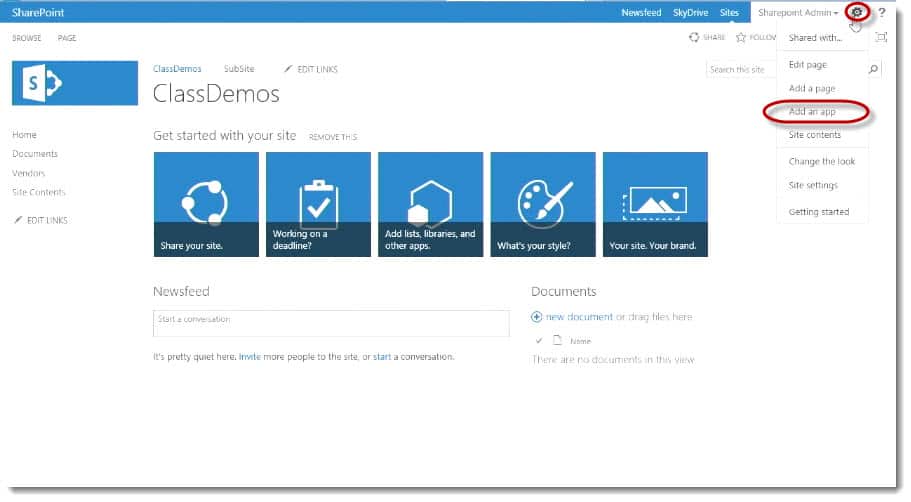Open SkyDrive in top bar
The height and width of the screenshot is (502, 911).
click(690, 12)
